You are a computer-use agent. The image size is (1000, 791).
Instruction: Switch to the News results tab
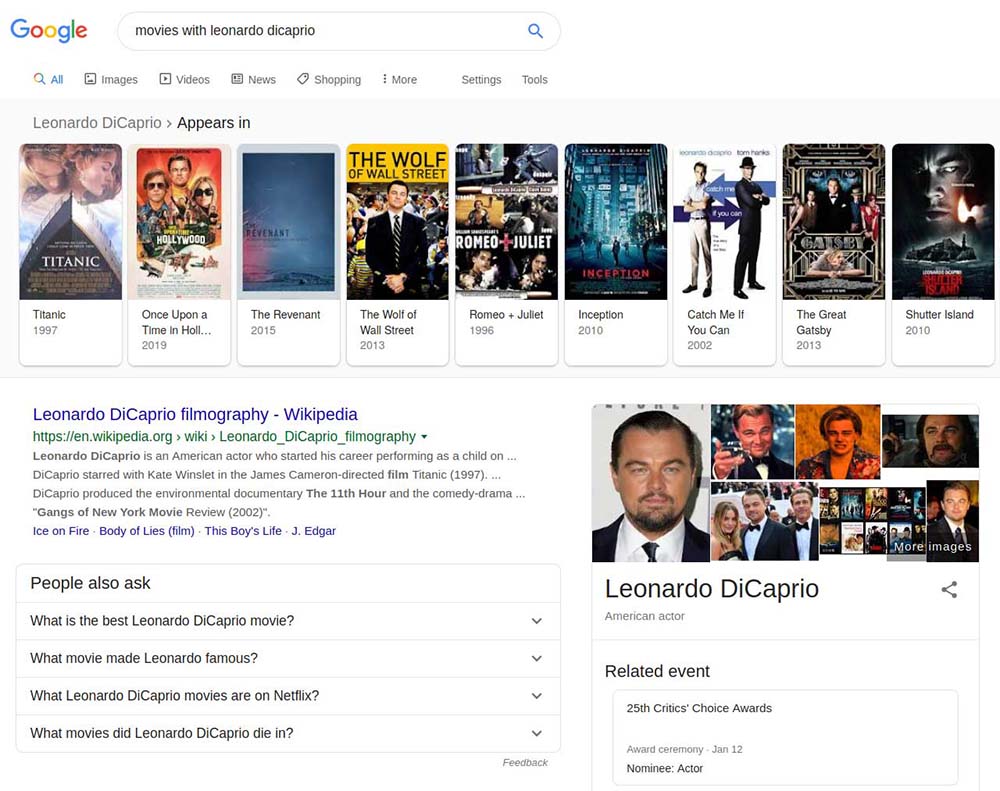pos(253,79)
